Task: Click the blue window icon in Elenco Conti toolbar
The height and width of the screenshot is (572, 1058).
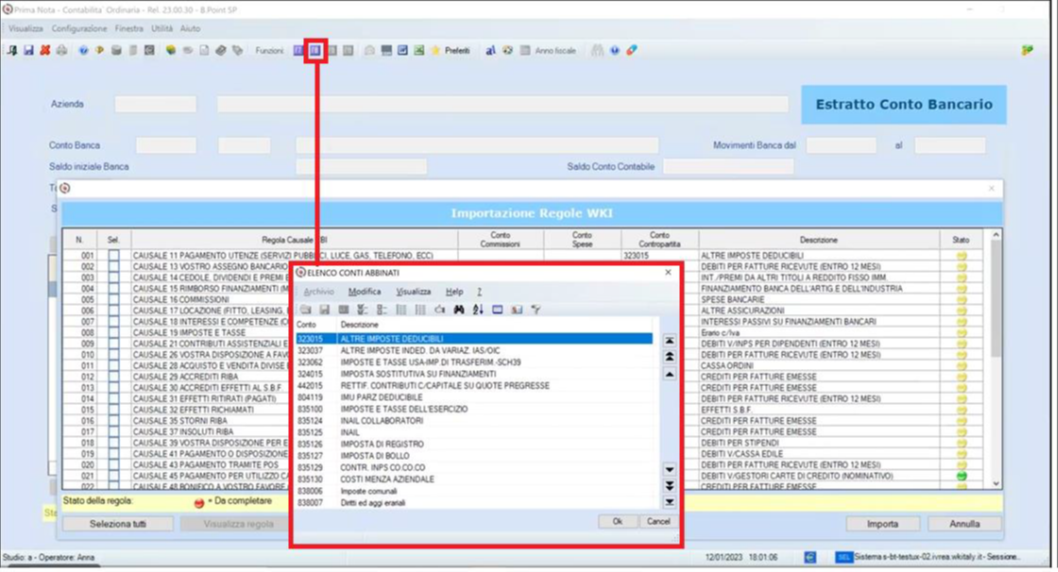Action: point(497,310)
